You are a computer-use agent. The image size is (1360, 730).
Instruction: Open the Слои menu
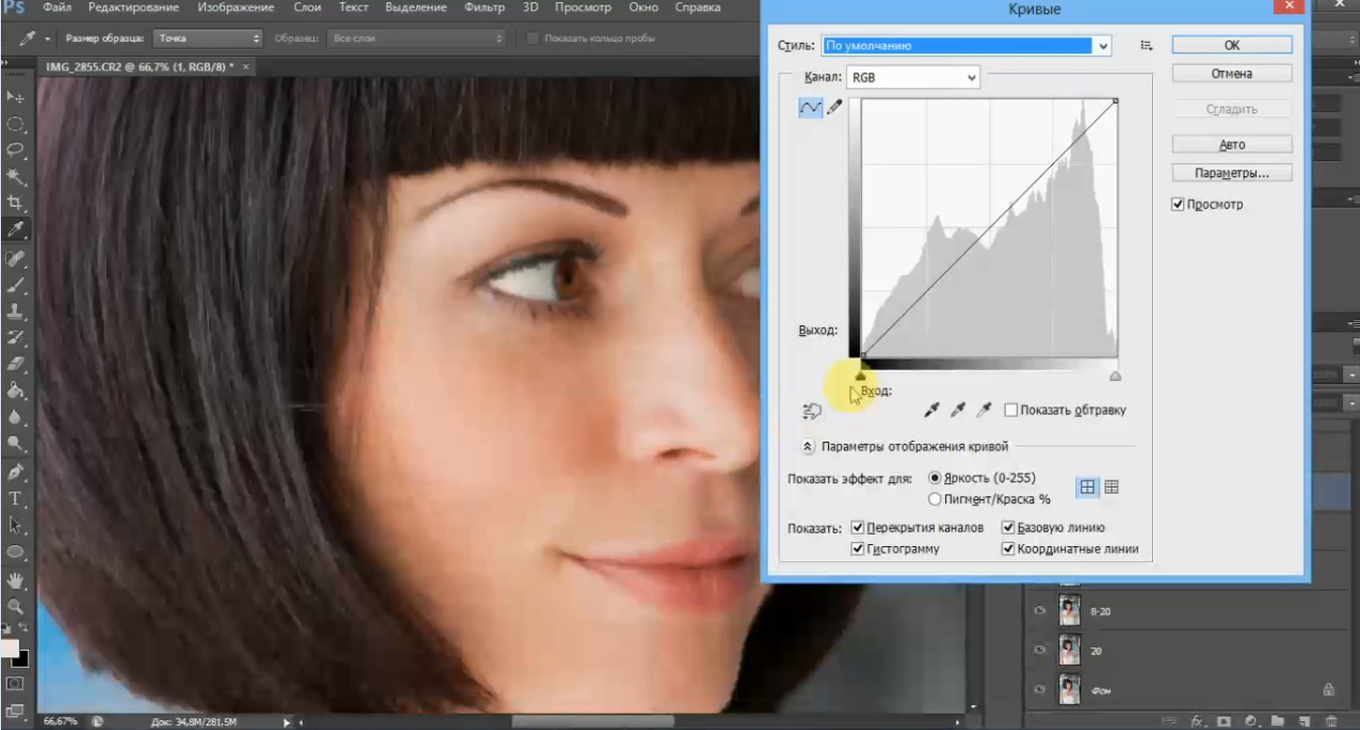click(307, 8)
